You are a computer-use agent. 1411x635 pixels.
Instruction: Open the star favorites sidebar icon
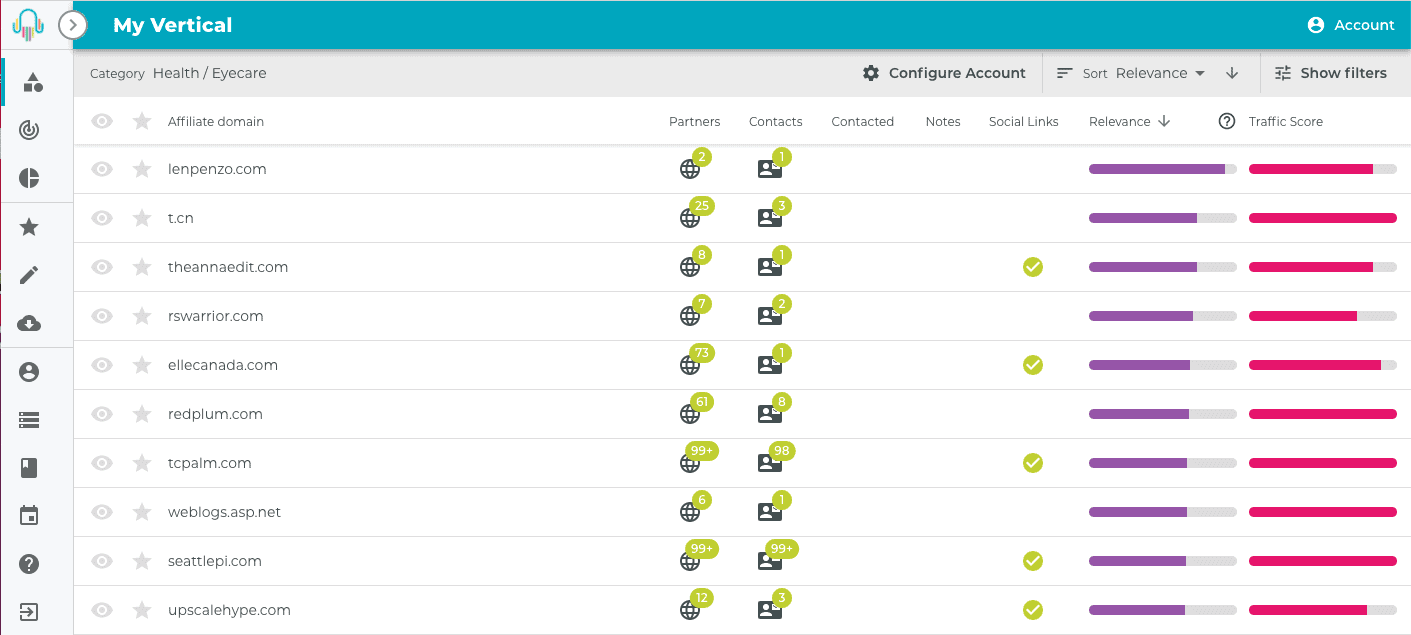pyautogui.click(x=30, y=227)
